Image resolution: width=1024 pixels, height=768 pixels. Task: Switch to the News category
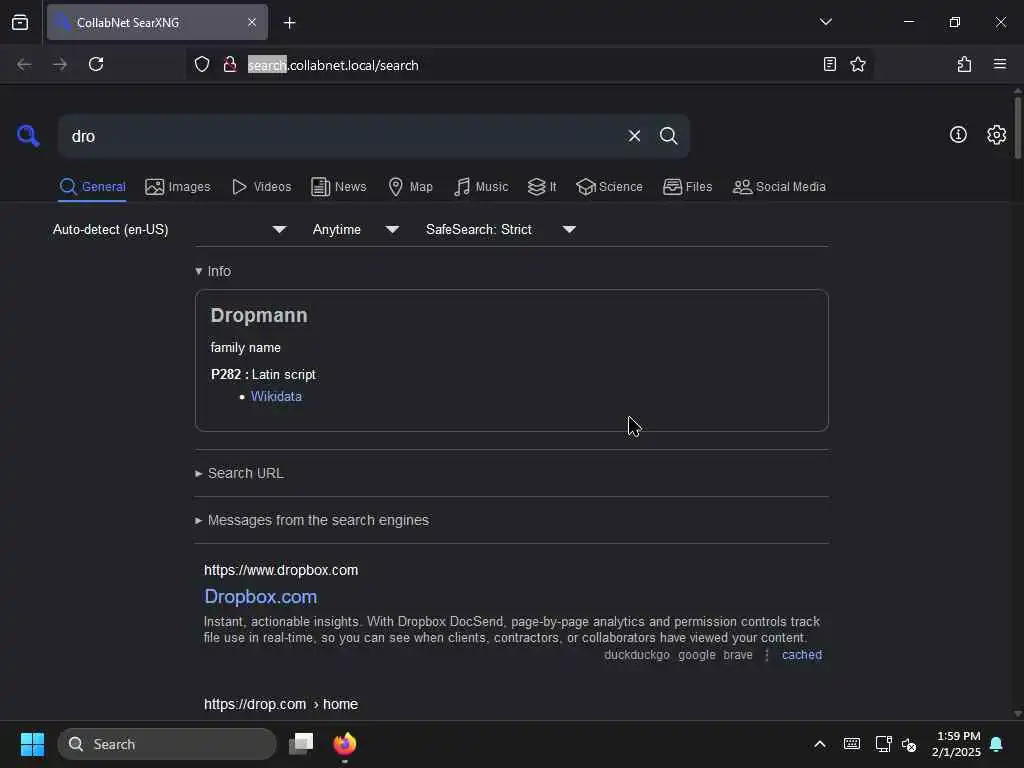(x=338, y=187)
